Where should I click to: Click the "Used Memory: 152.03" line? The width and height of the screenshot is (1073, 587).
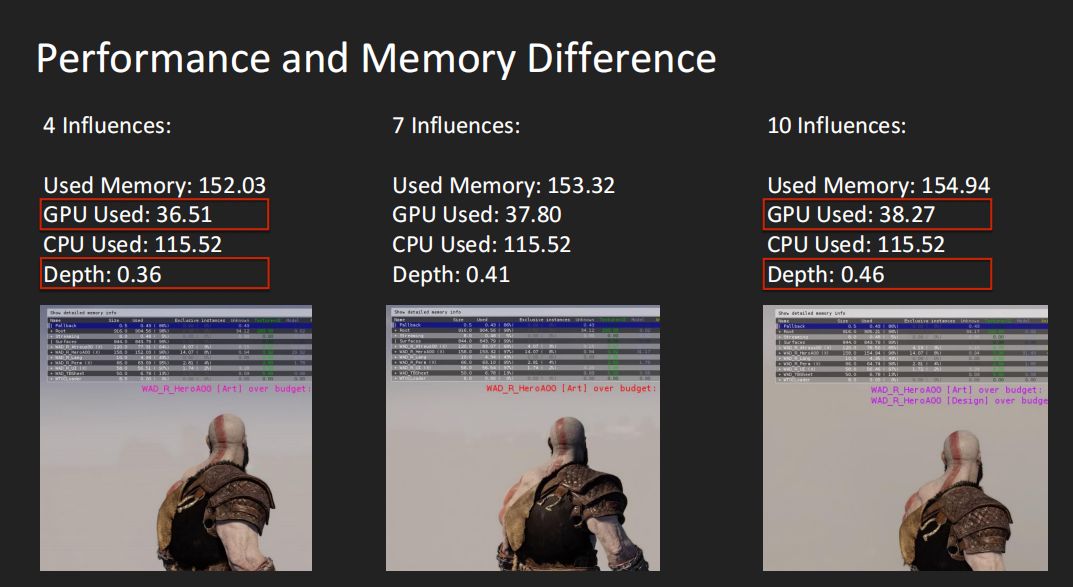tap(154, 185)
